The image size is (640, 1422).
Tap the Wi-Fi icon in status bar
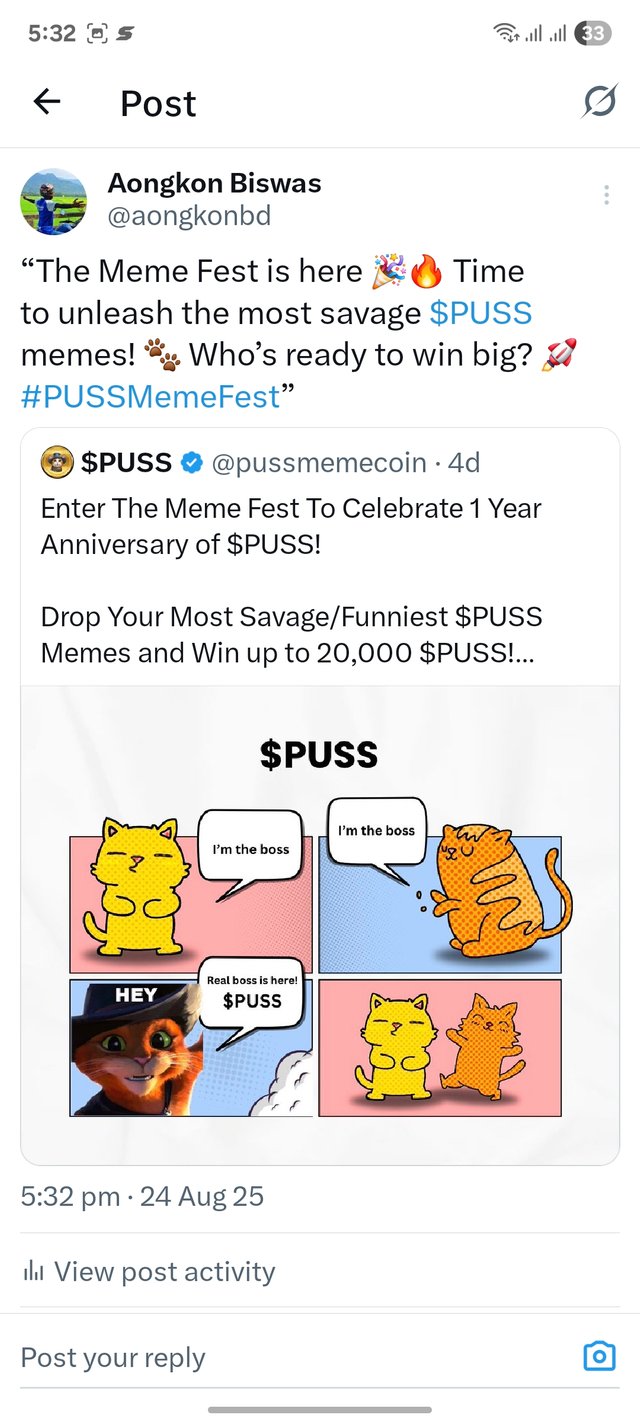point(505,34)
